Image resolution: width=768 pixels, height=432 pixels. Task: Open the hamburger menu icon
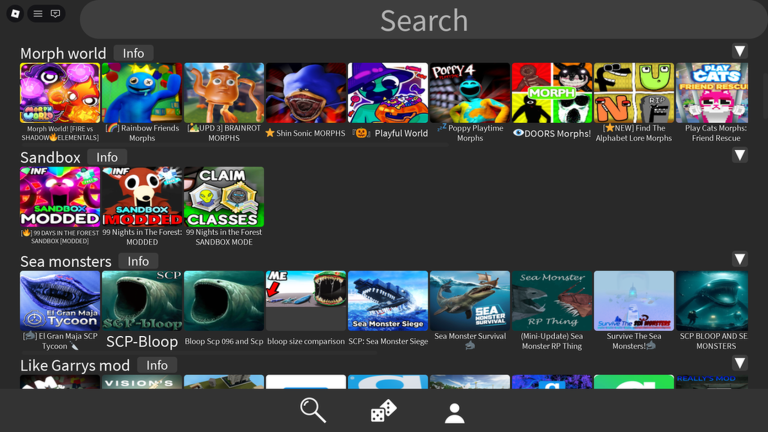(x=38, y=14)
